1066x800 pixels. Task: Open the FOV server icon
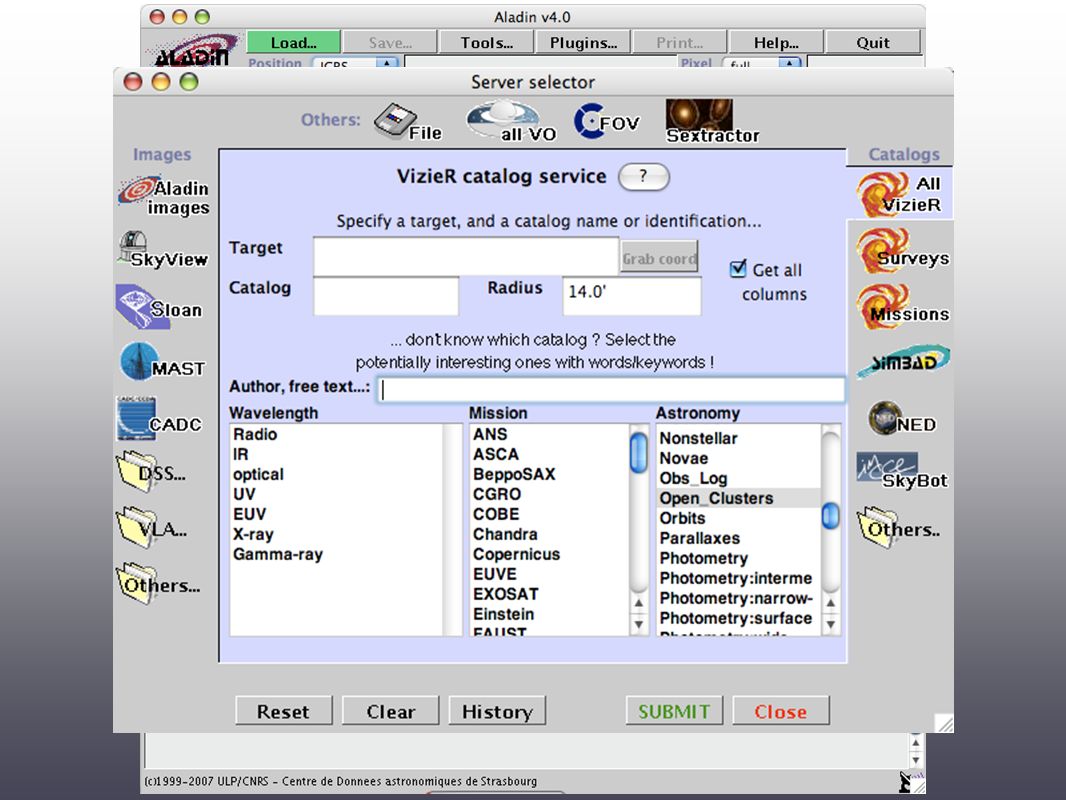607,122
